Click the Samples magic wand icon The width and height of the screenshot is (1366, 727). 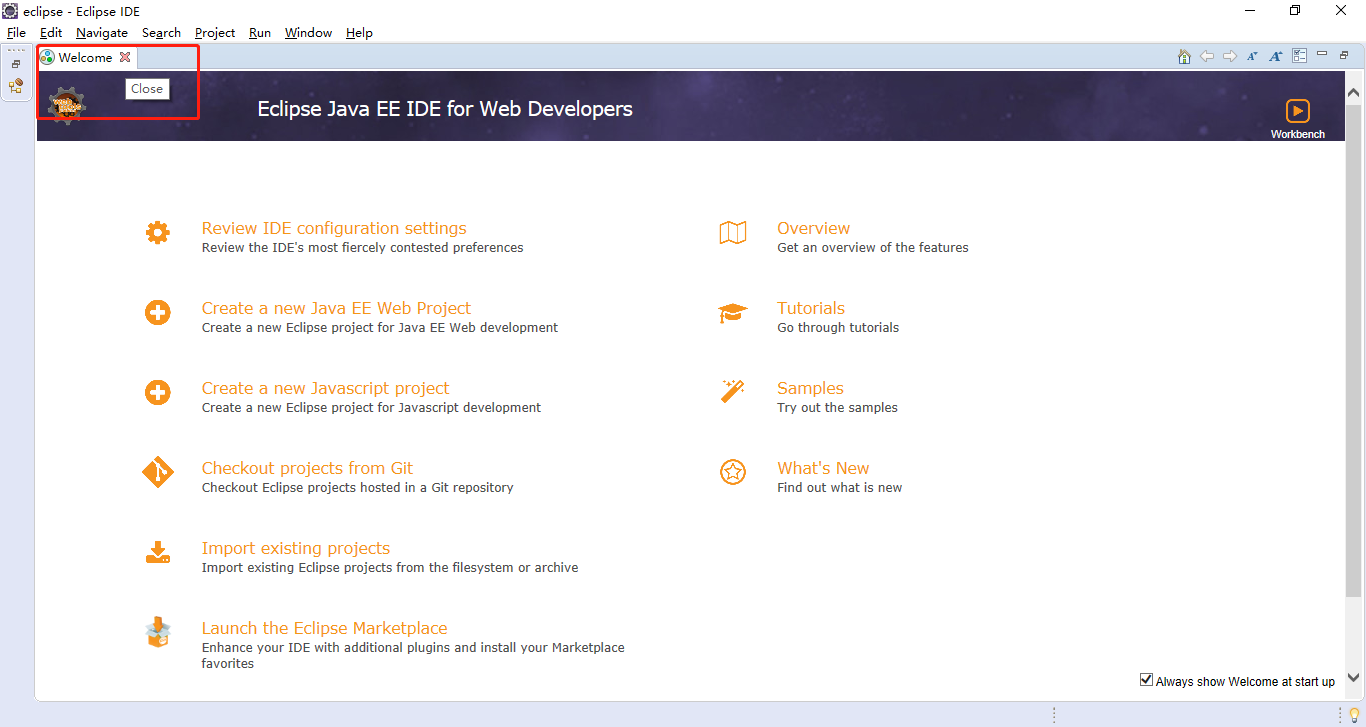[x=733, y=391]
